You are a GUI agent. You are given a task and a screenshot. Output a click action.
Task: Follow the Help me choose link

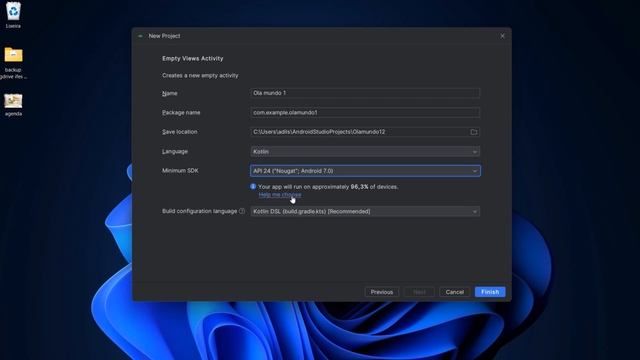click(x=280, y=195)
